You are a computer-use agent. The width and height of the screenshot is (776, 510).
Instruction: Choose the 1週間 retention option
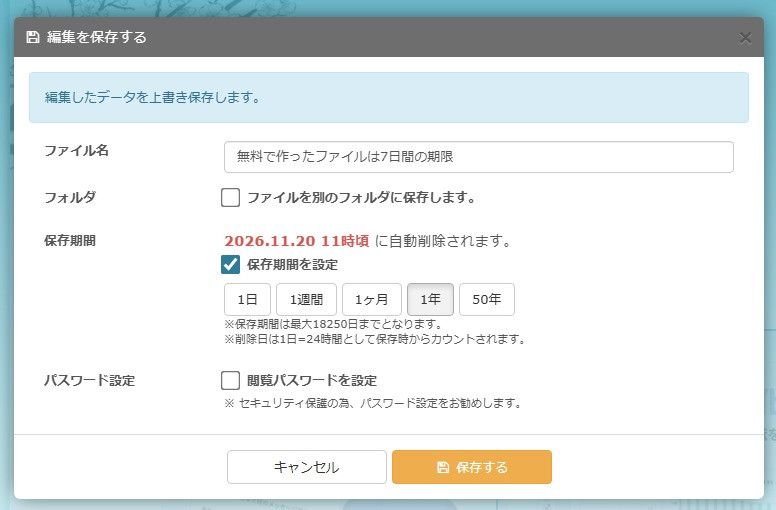tap(306, 300)
